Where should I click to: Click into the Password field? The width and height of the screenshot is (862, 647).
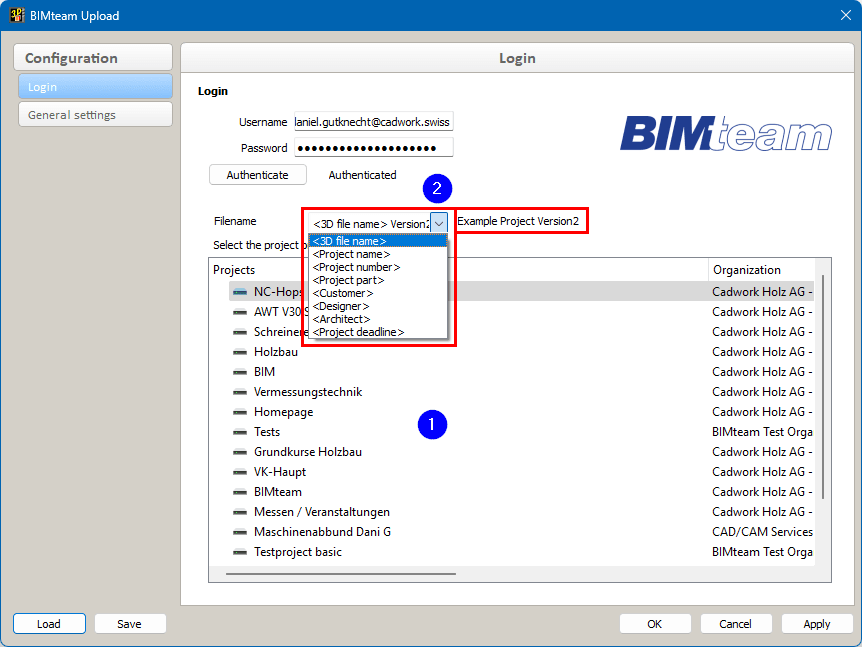point(373,148)
